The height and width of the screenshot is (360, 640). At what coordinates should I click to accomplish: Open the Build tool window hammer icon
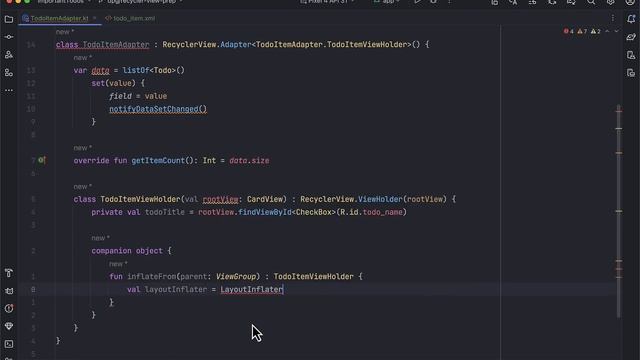point(9,273)
